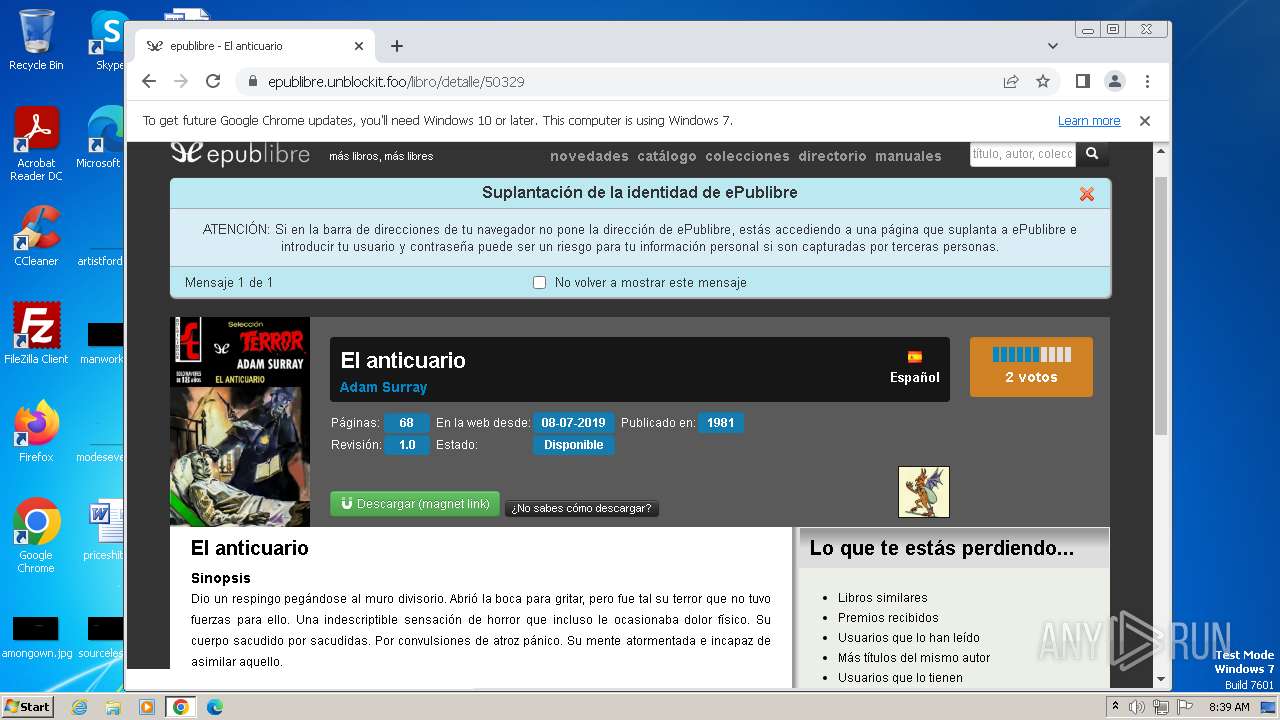Open the El anticuario book cover
The width and height of the screenshot is (1280, 720).
240,422
